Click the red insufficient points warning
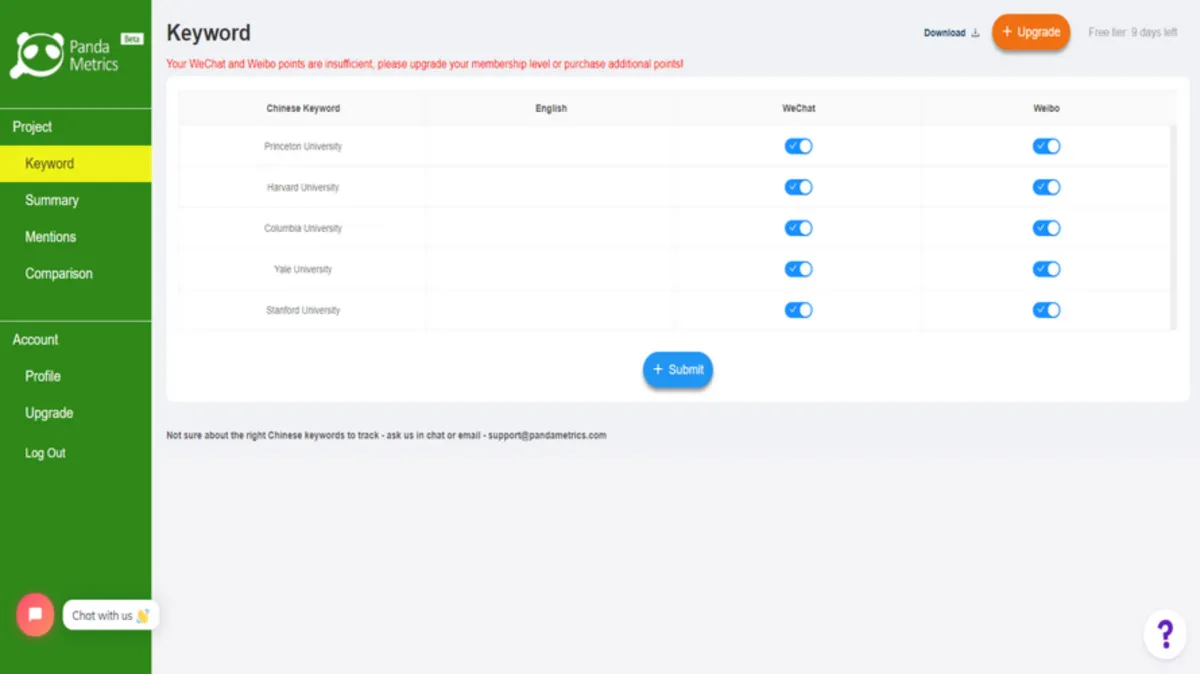The image size is (1200, 674). pyautogui.click(x=425, y=64)
